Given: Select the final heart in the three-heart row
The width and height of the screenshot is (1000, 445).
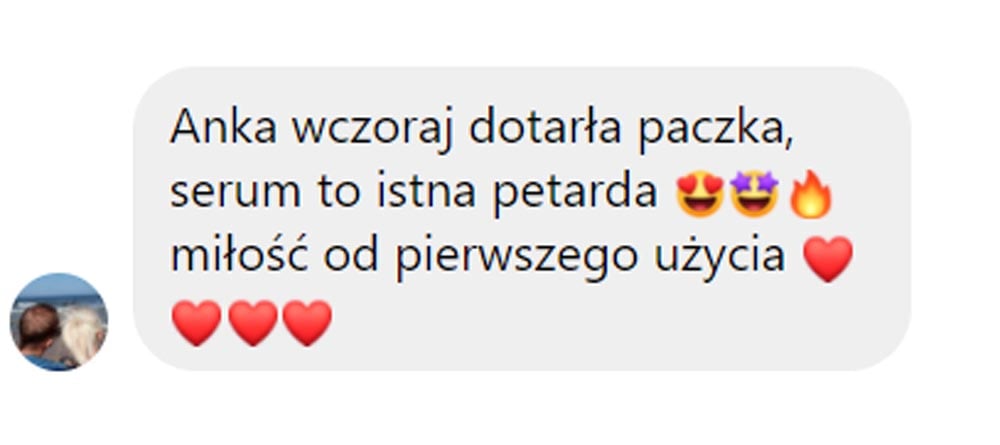Looking at the screenshot, I should [307, 323].
